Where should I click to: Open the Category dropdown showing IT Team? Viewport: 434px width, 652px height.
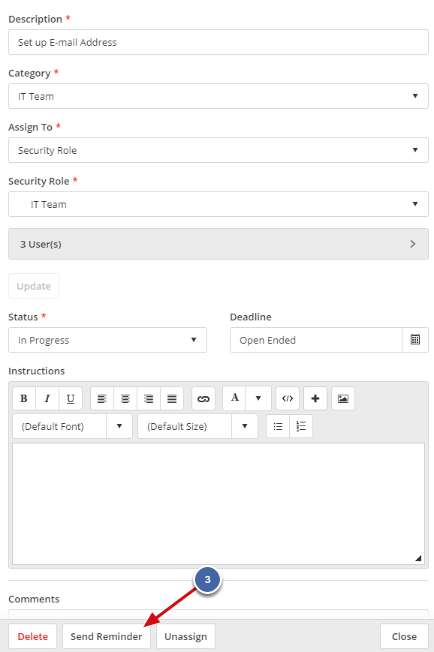218,96
